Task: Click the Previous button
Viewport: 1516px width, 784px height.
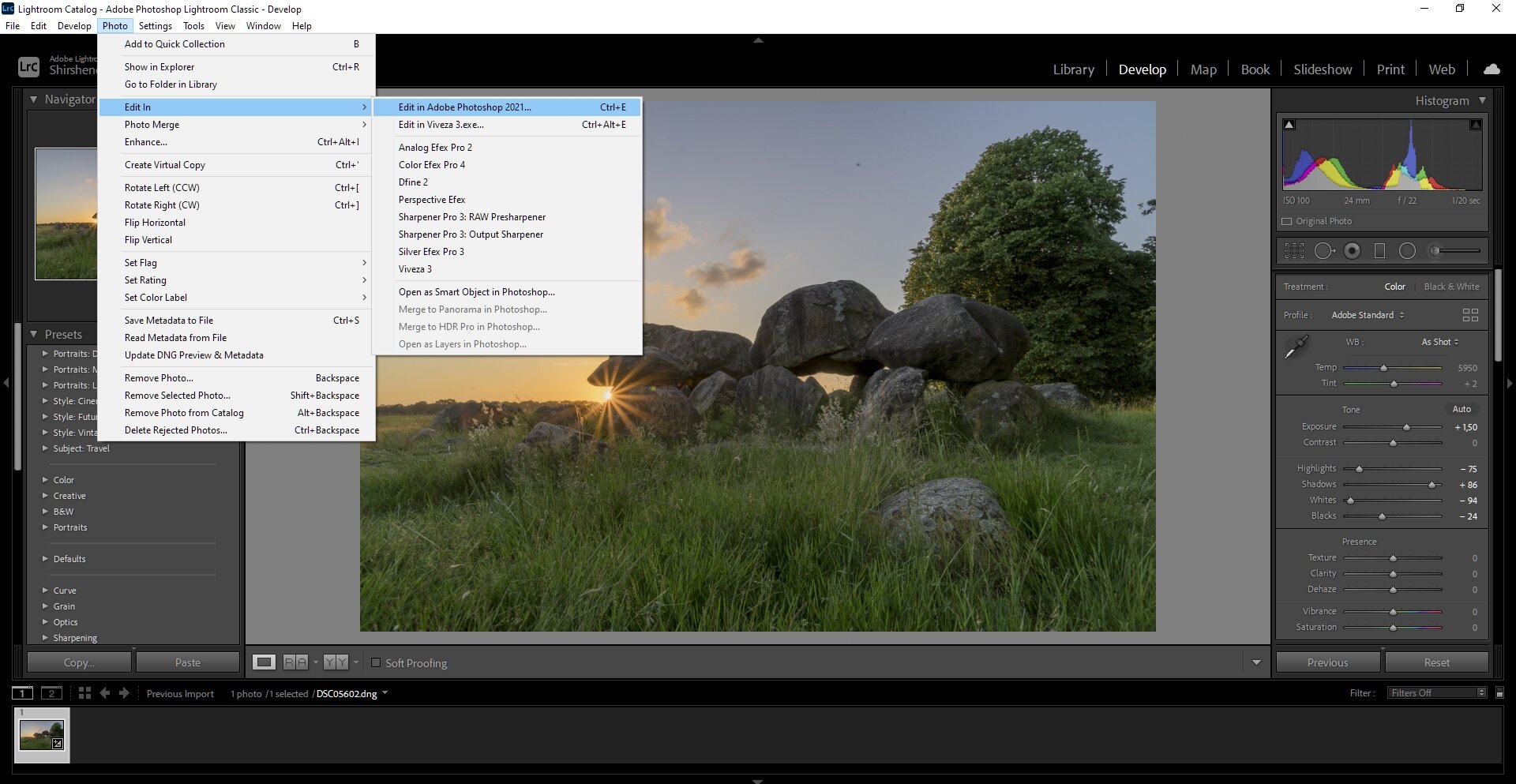Action: pos(1327,662)
